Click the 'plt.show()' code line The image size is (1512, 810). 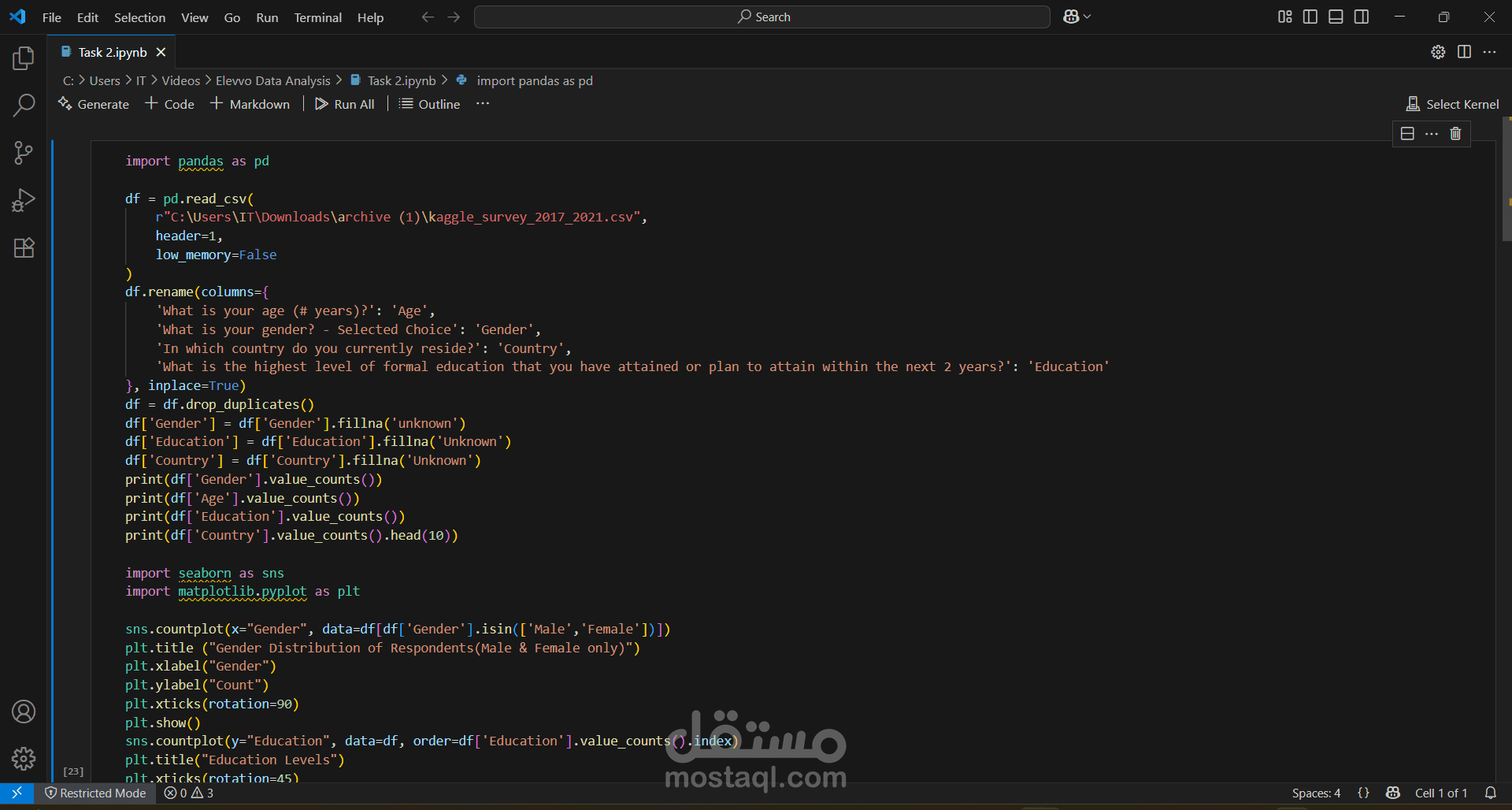163,723
